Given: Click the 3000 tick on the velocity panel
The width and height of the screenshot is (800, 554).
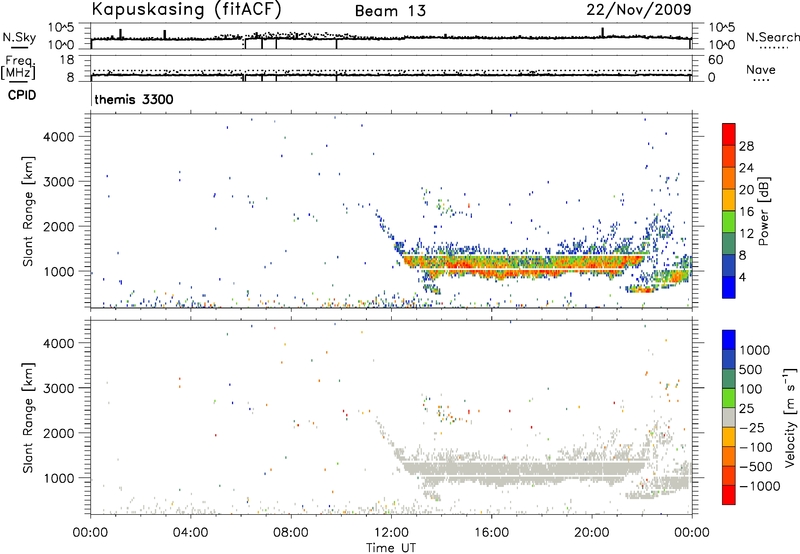Looking at the screenshot, I should tap(59, 388).
